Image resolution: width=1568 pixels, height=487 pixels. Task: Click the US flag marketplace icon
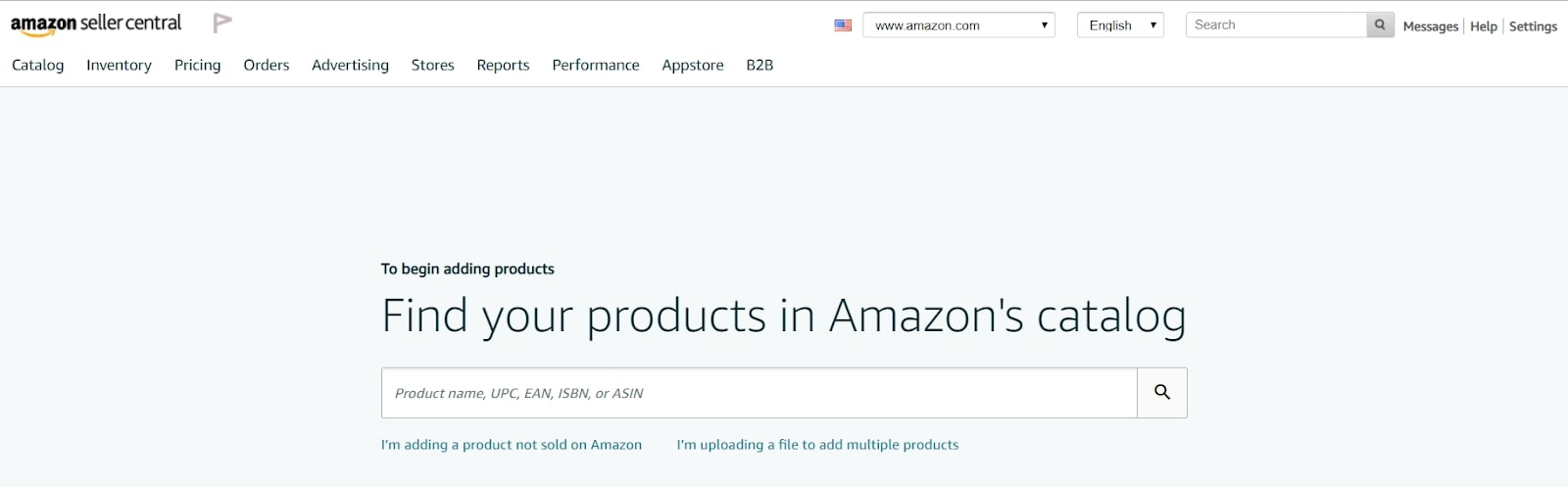[843, 25]
